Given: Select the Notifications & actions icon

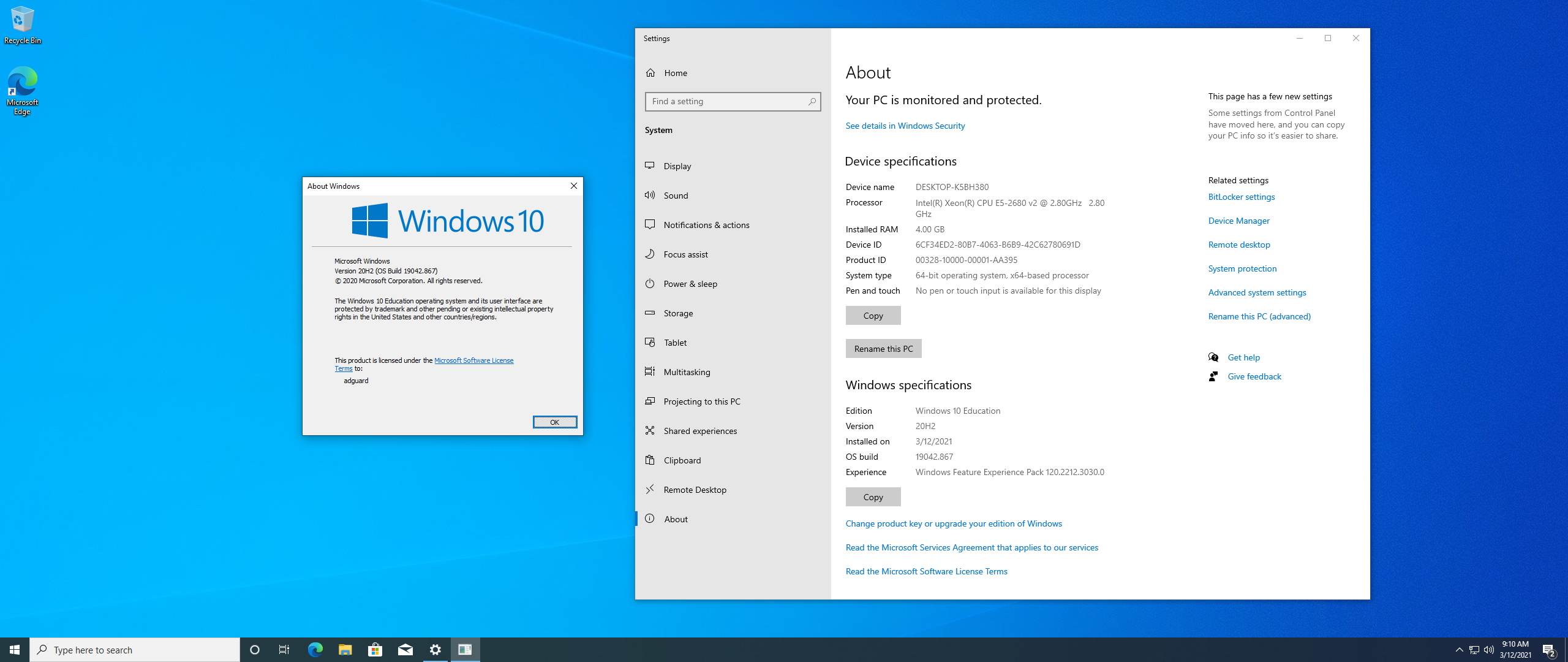Looking at the screenshot, I should point(650,224).
